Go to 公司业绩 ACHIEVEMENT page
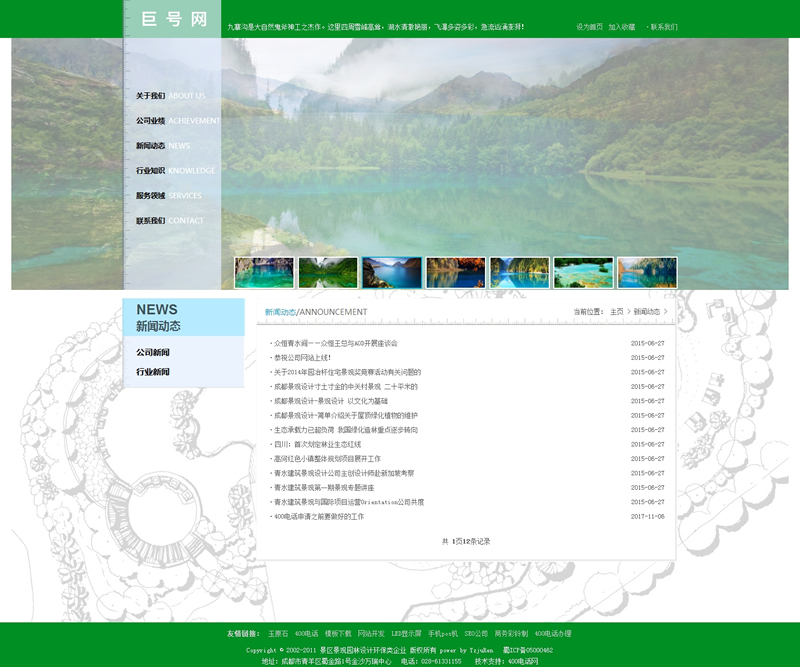Screen dimensions: 800x667 click(x=177, y=121)
